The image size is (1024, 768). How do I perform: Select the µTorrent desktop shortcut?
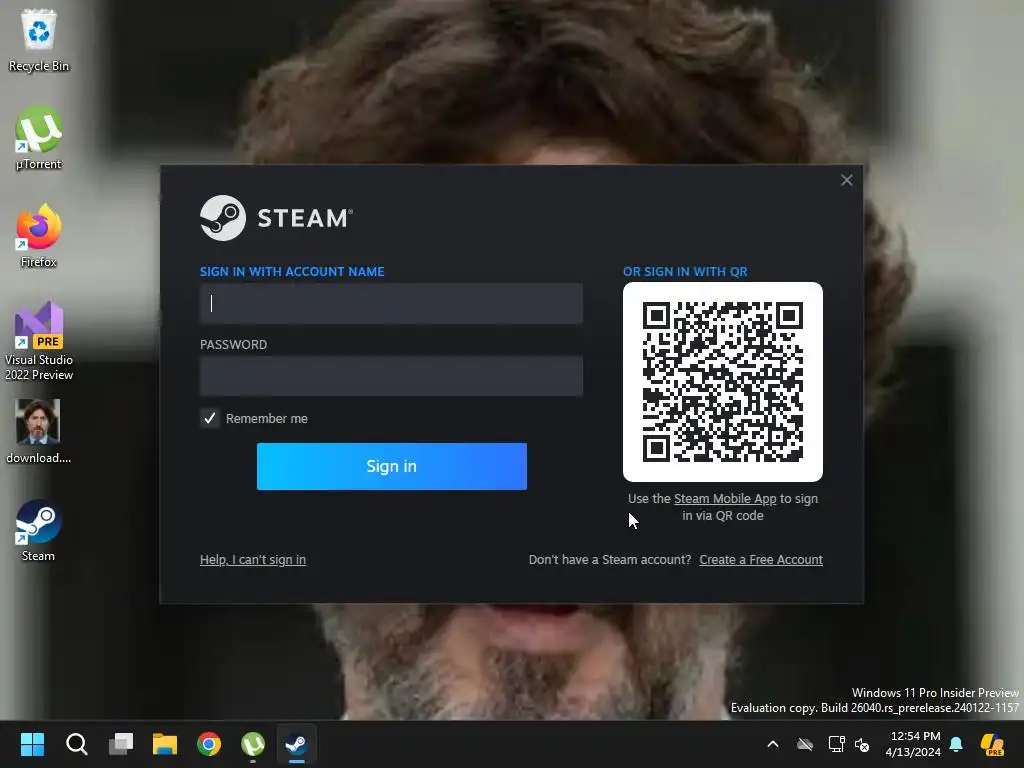39,138
